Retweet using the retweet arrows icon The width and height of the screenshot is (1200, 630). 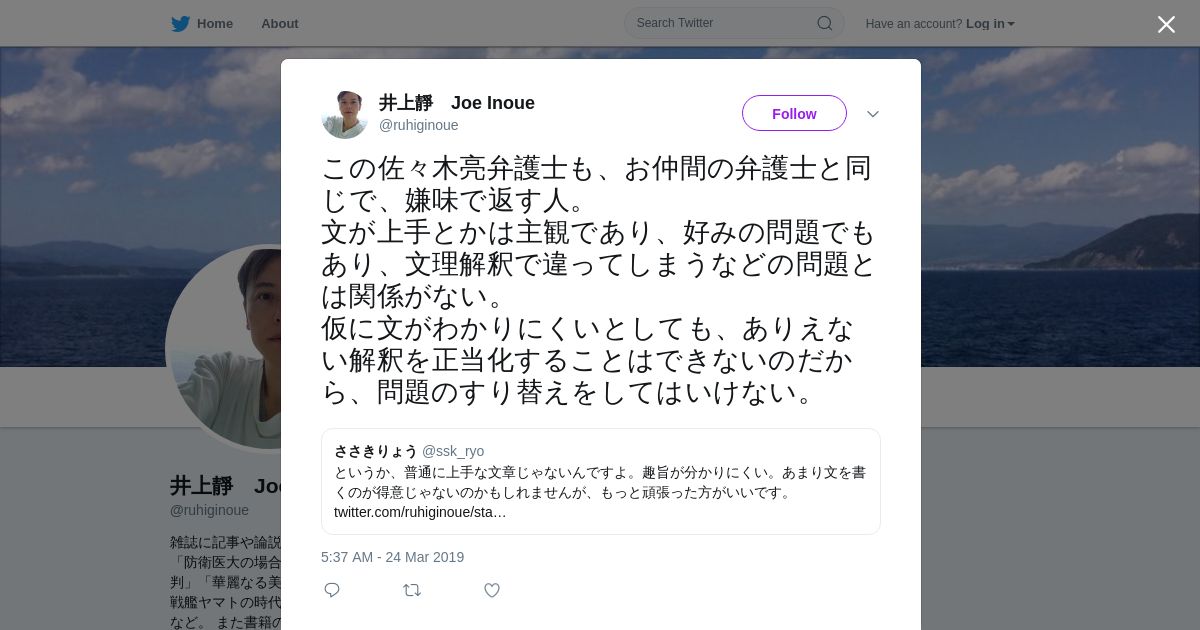pos(412,590)
